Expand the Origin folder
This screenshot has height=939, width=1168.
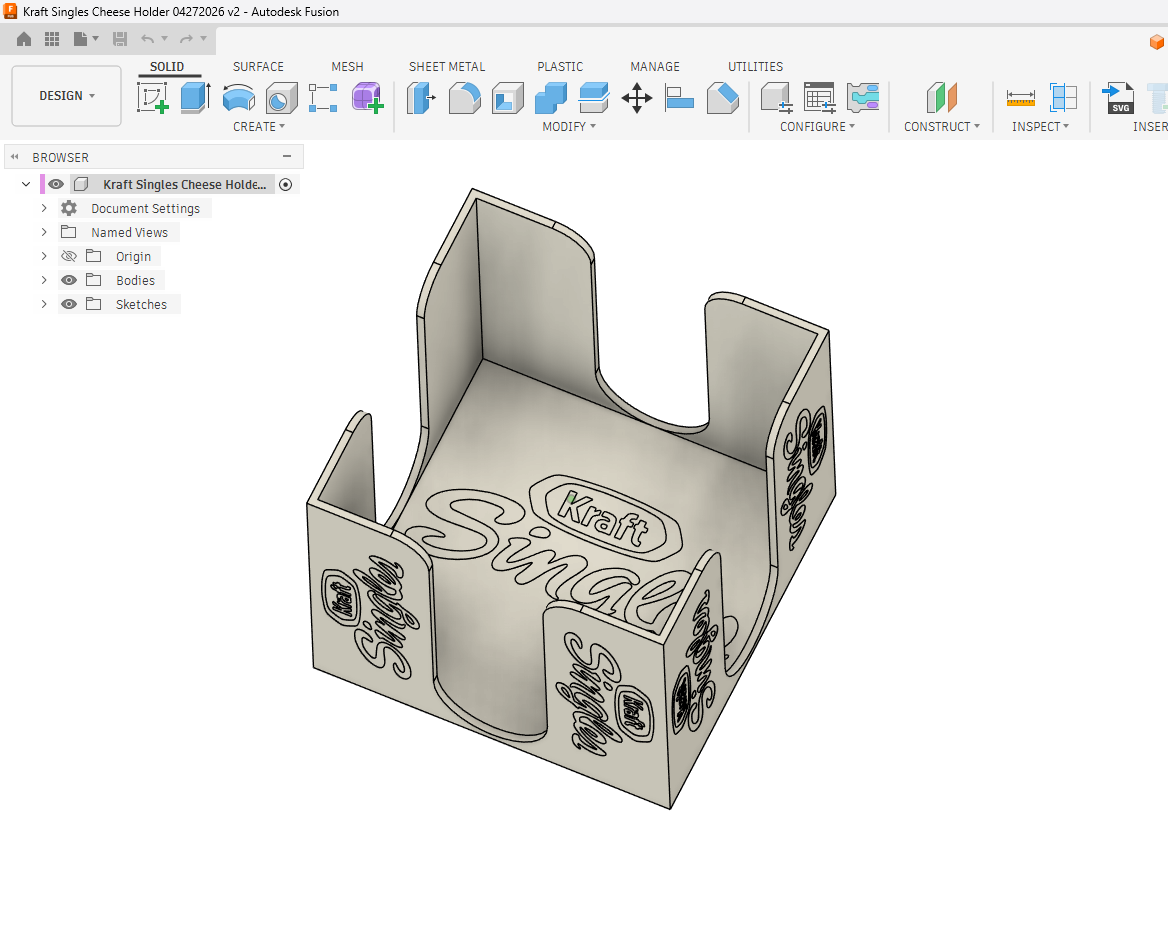click(44, 256)
